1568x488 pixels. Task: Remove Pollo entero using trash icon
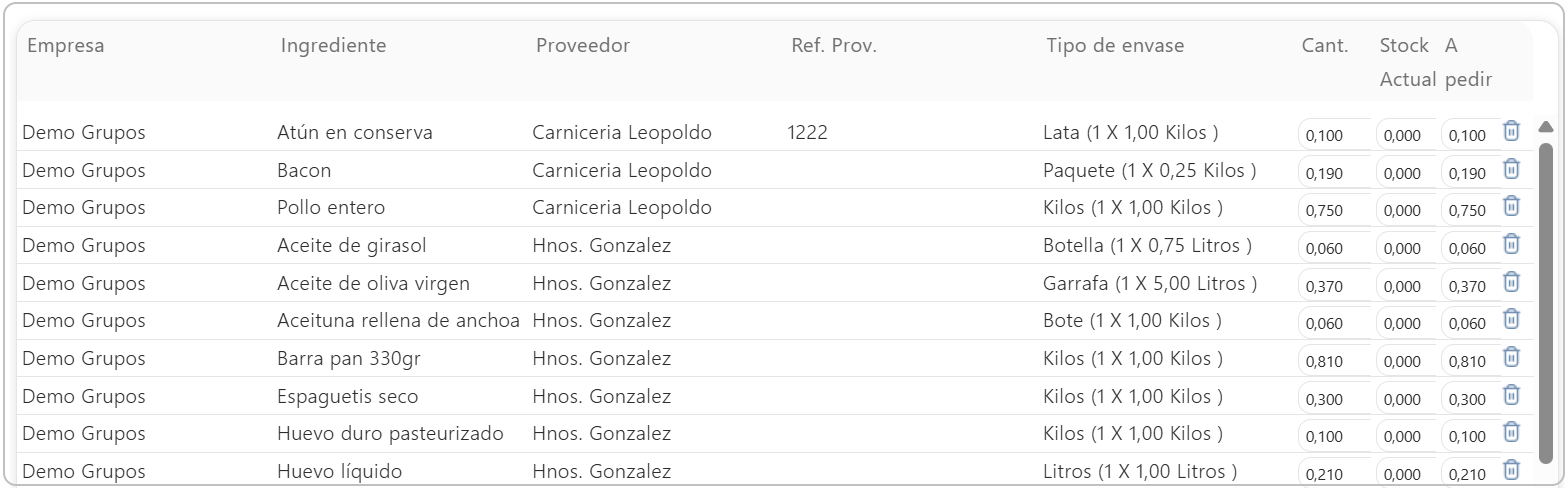point(1511,206)
